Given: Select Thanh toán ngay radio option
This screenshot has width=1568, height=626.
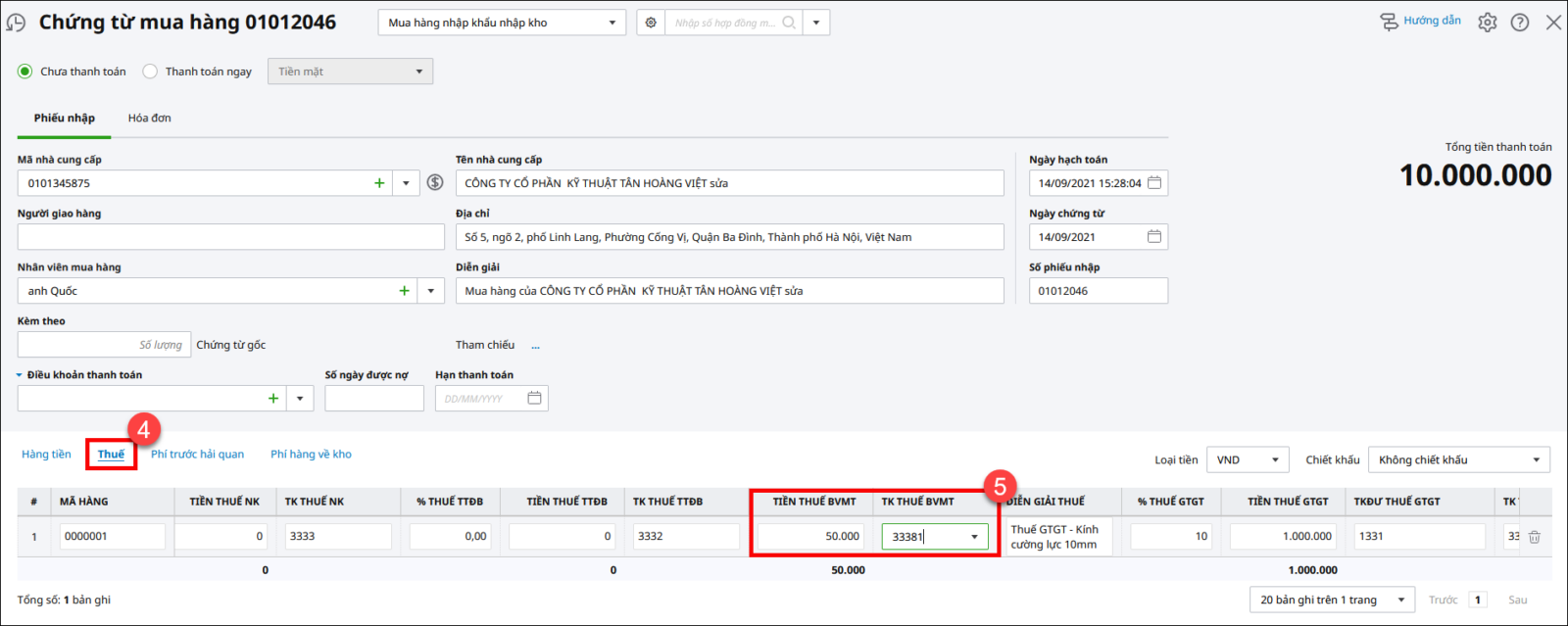Looking at the screenshot, I should pos(150,72).
